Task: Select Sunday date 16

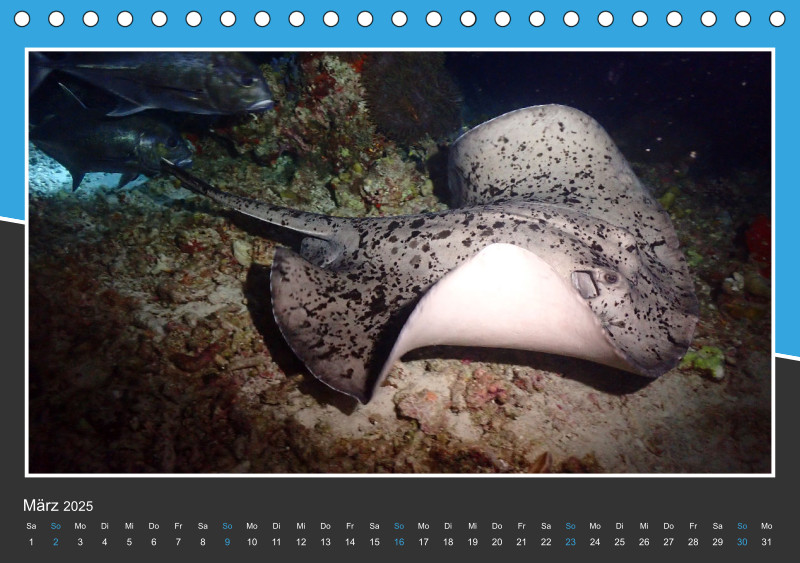Action: coord(399,542)
